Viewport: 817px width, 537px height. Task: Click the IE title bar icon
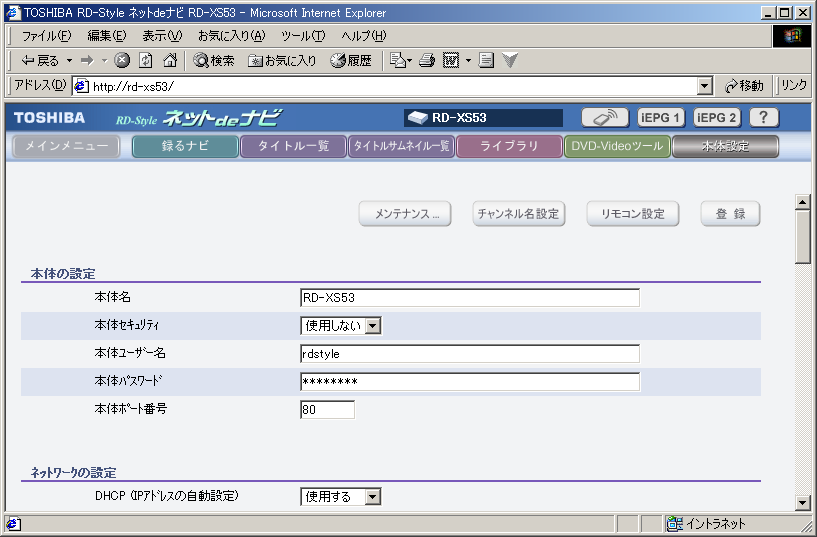[x=13, y=13]
